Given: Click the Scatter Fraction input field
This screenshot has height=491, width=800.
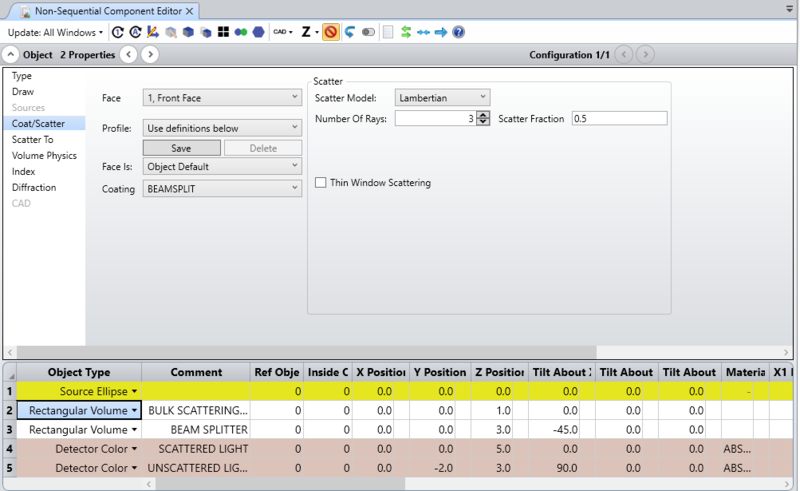Looking at the screenshot, I should (618, 118).
